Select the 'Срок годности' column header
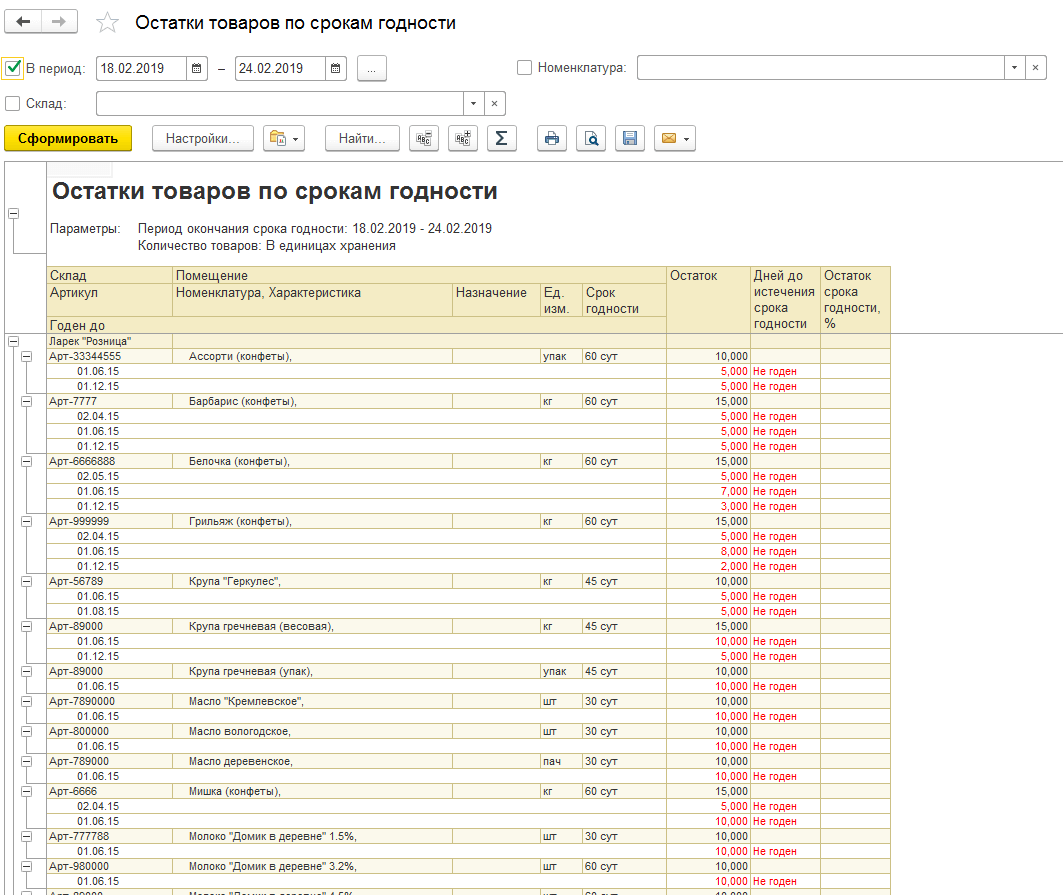Image resolution: width=1063 pixels, height=895 pixels. [x=624, y=300]
